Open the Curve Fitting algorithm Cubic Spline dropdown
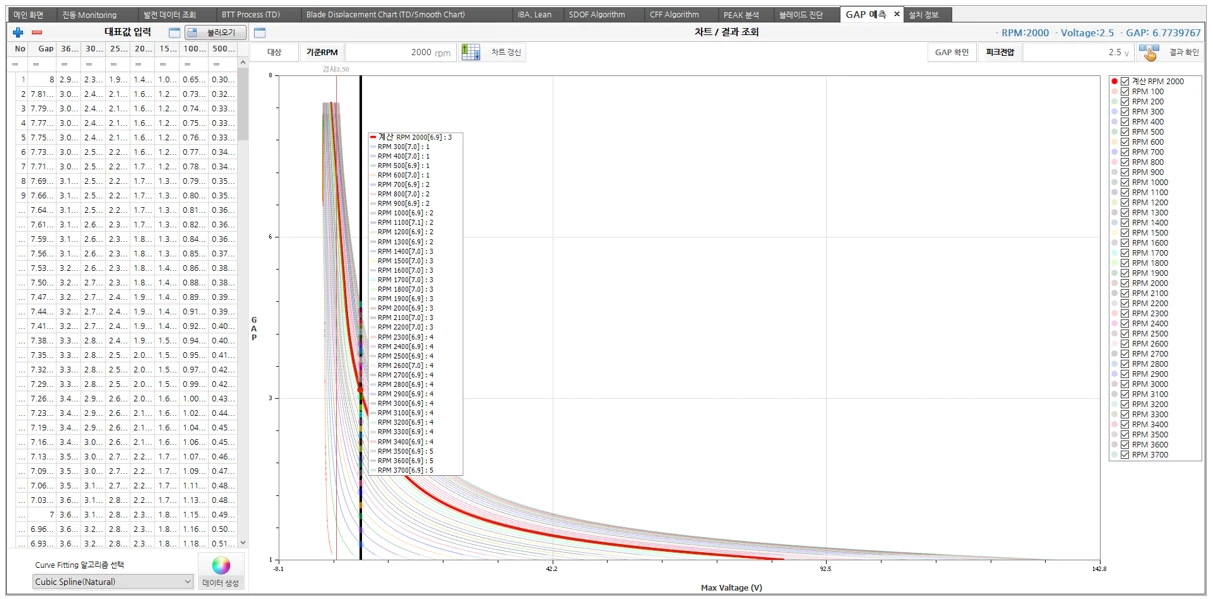Viewport: 1213px width, 599px height. tap(113, 581)
